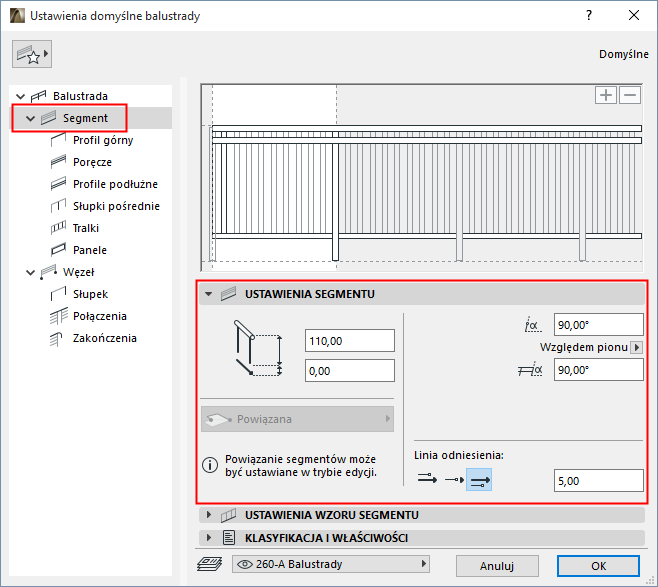The height and width of the screenshot is (587, 658).
Task: Click the Zakończenia endings icon
Action: point(56,338)
